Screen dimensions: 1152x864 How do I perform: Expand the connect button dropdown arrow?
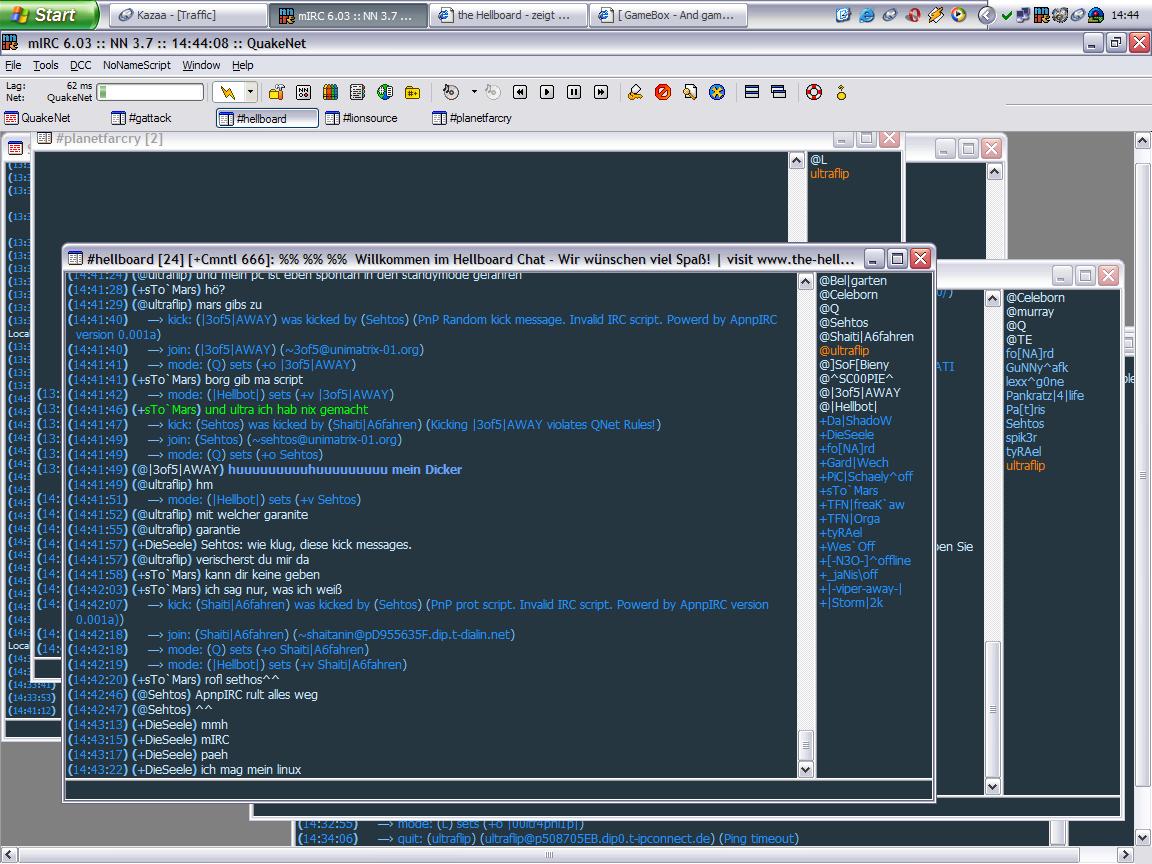[x=250, y=92]
